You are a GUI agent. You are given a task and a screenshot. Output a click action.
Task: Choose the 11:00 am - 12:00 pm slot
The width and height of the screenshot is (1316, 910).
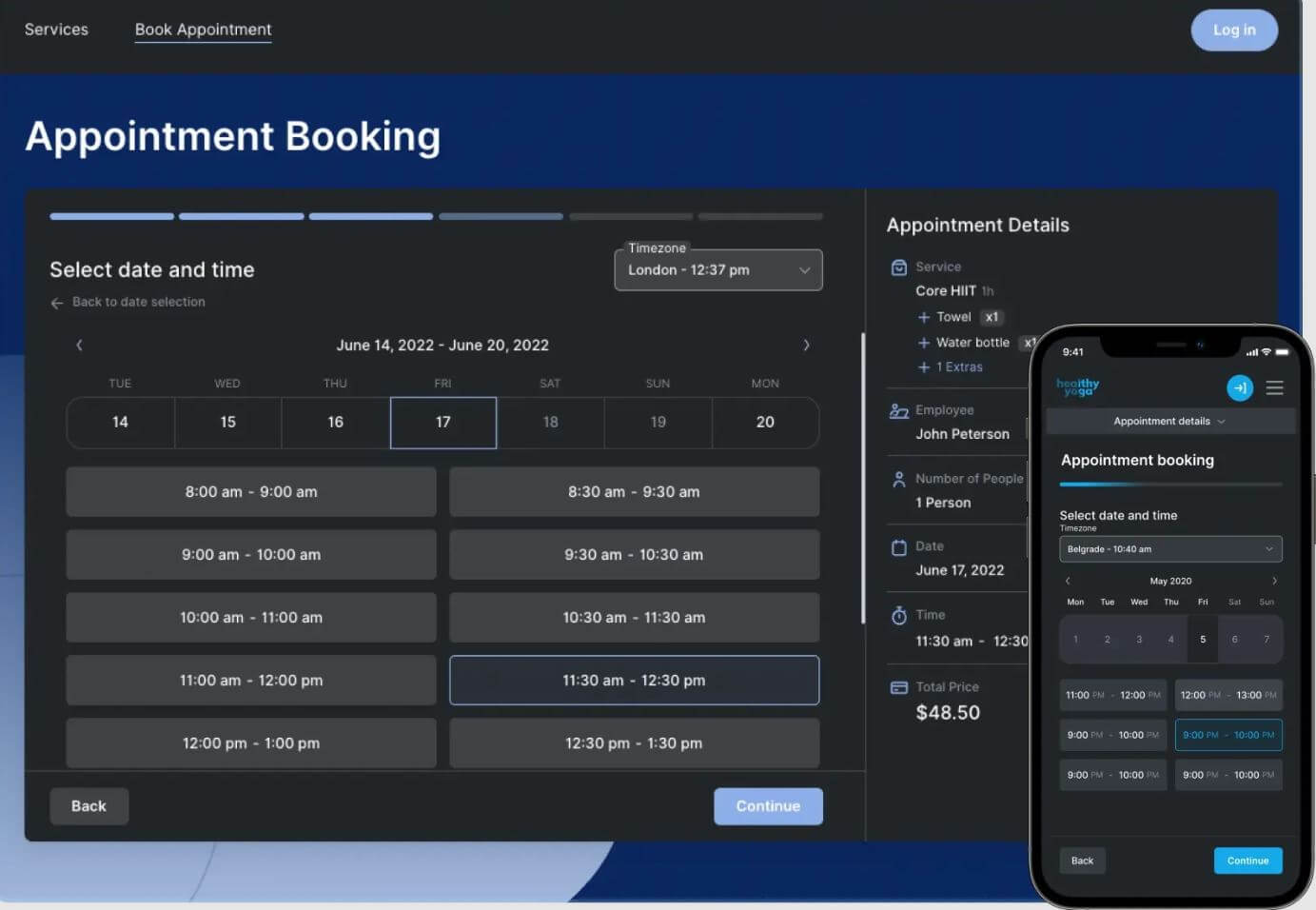click(x=251, y=681)
